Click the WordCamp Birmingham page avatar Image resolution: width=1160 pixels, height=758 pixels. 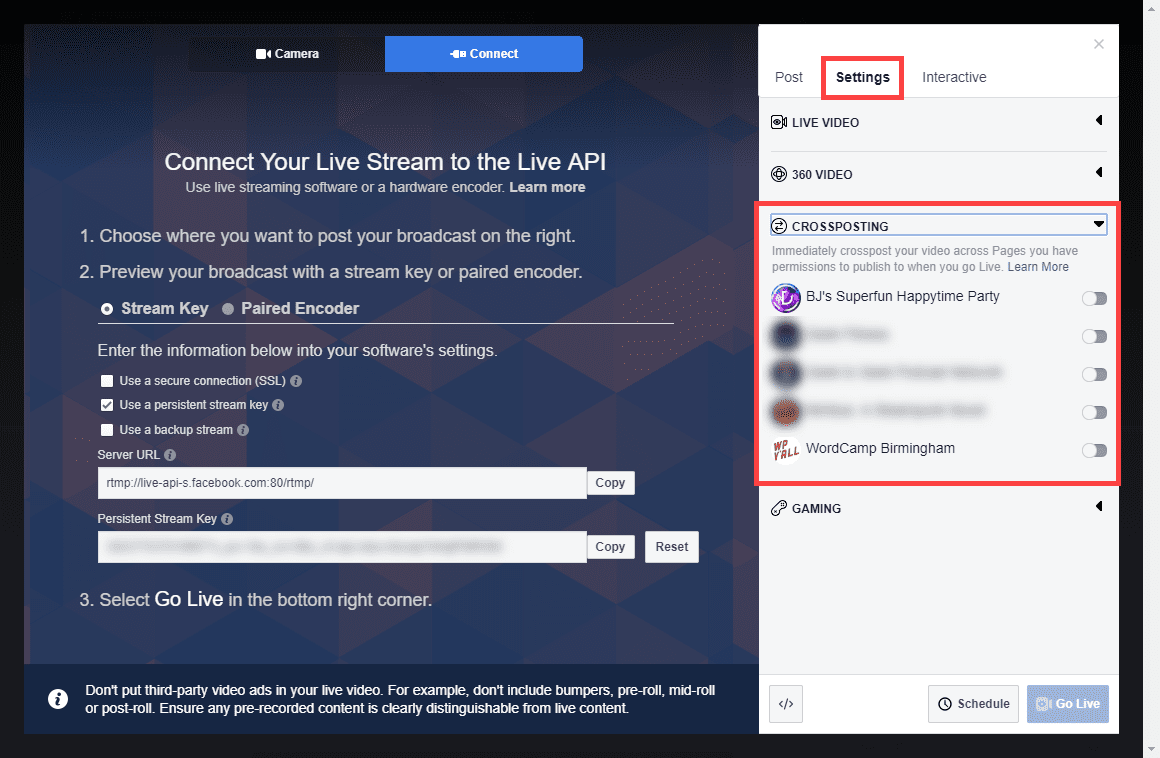[786, 449]
